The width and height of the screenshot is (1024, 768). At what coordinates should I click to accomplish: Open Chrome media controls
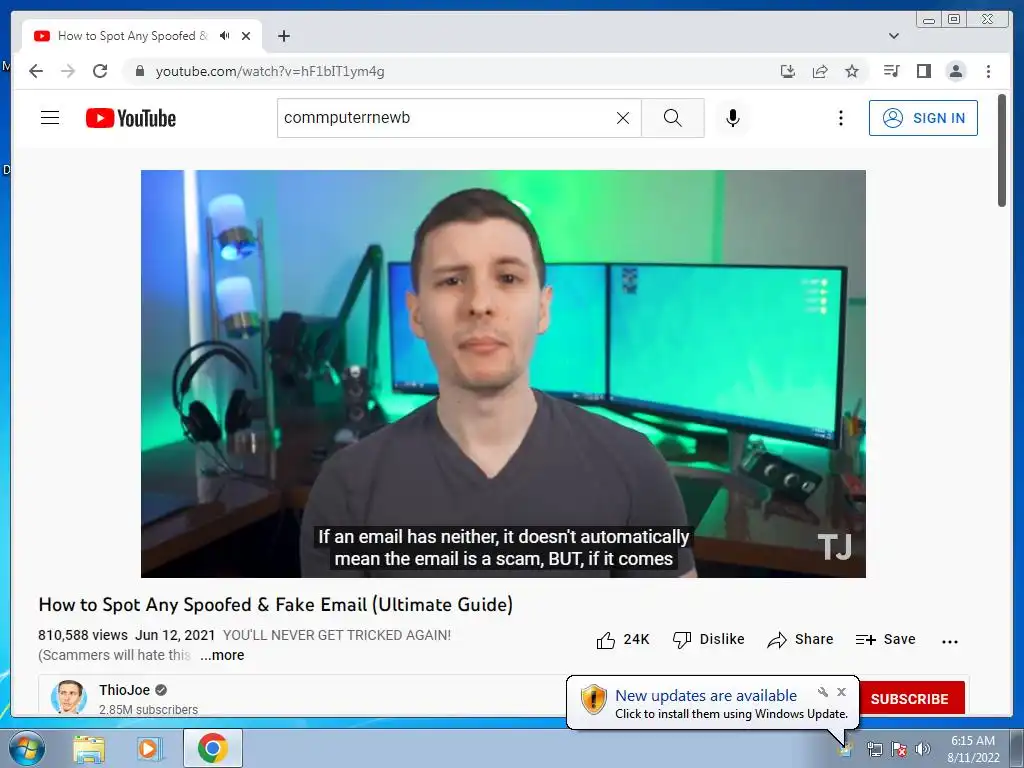pyautogui.click(x=891, y=71)
